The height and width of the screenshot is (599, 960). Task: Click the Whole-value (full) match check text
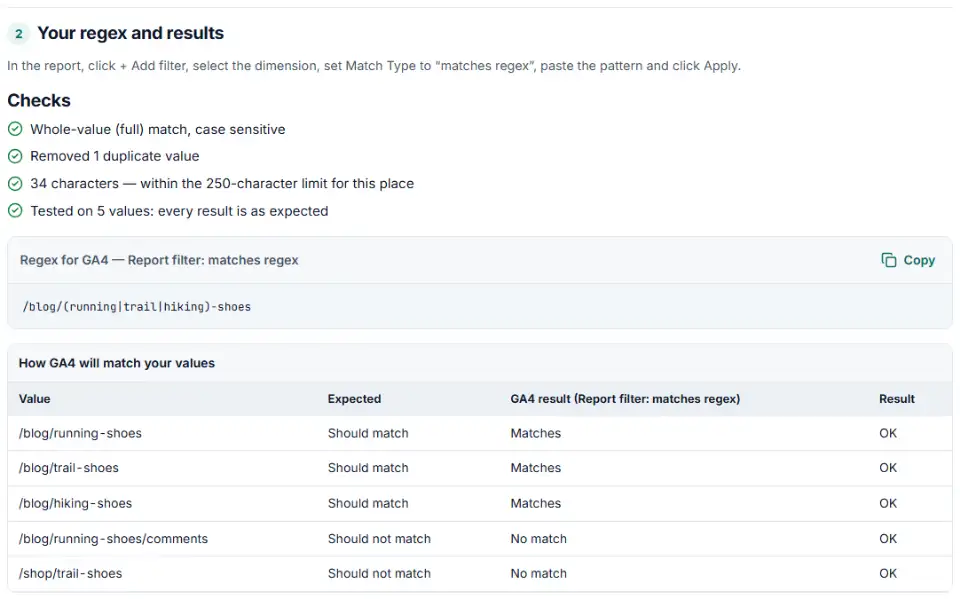coord(158,129)
